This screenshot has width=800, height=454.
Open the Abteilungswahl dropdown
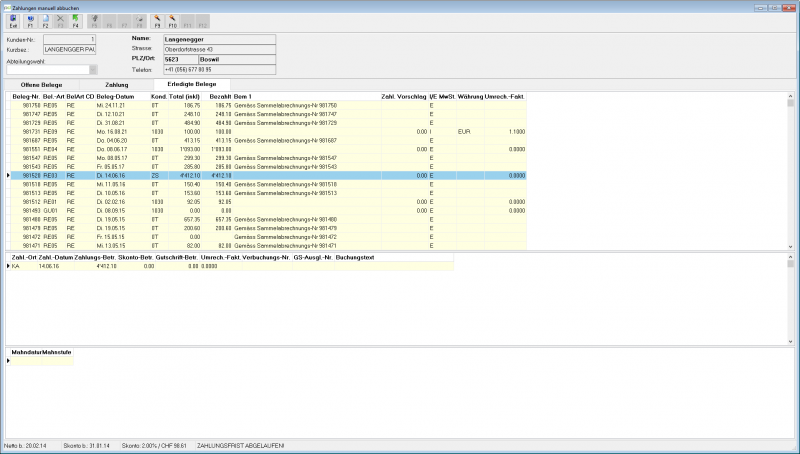point(93,69)
